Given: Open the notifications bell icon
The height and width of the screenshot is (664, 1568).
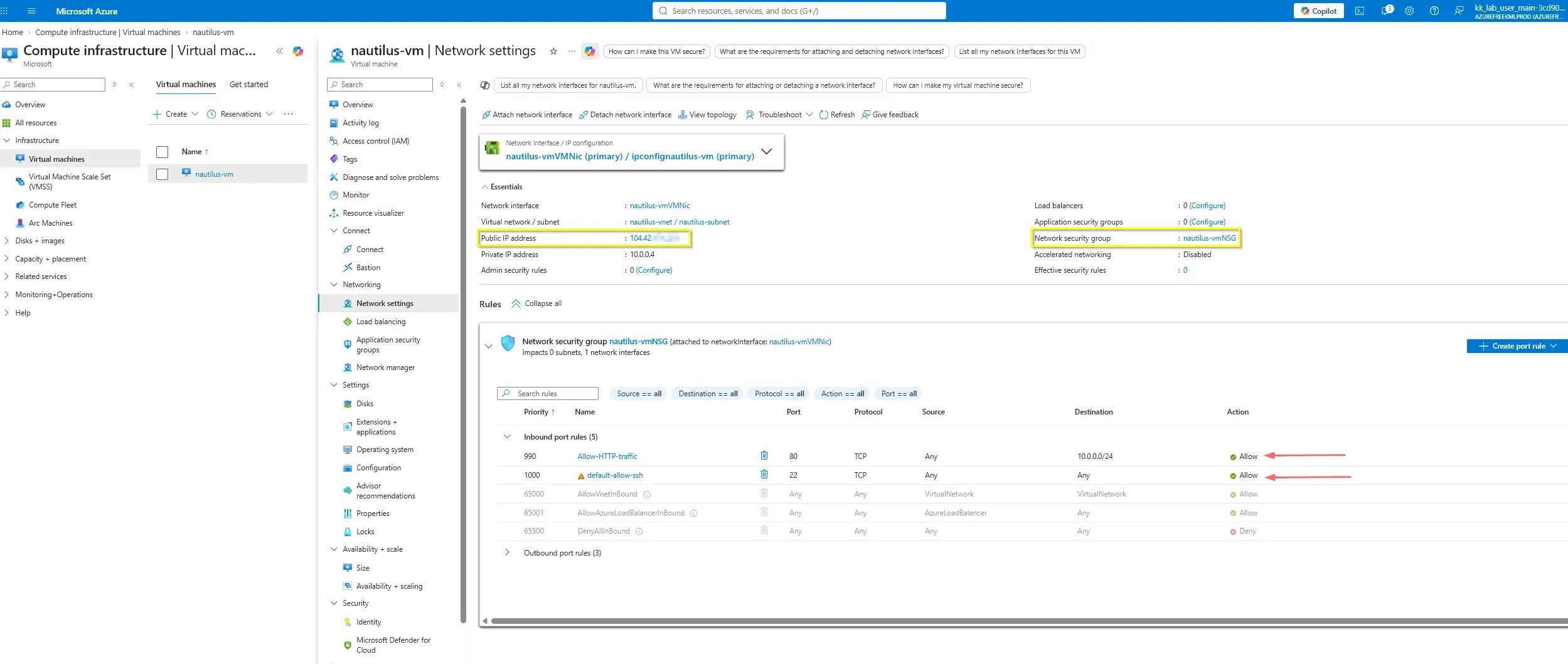Looking at the screenshot, I should tap(1386, 11).
